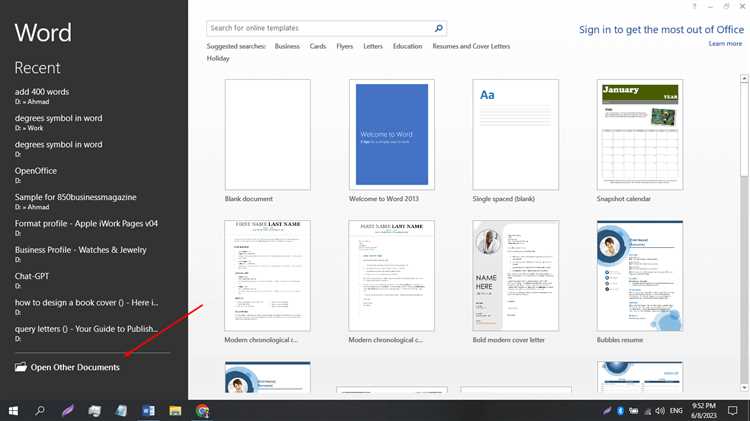Click the Resumes and Cover Letters suggested search

tap(471, 46)
